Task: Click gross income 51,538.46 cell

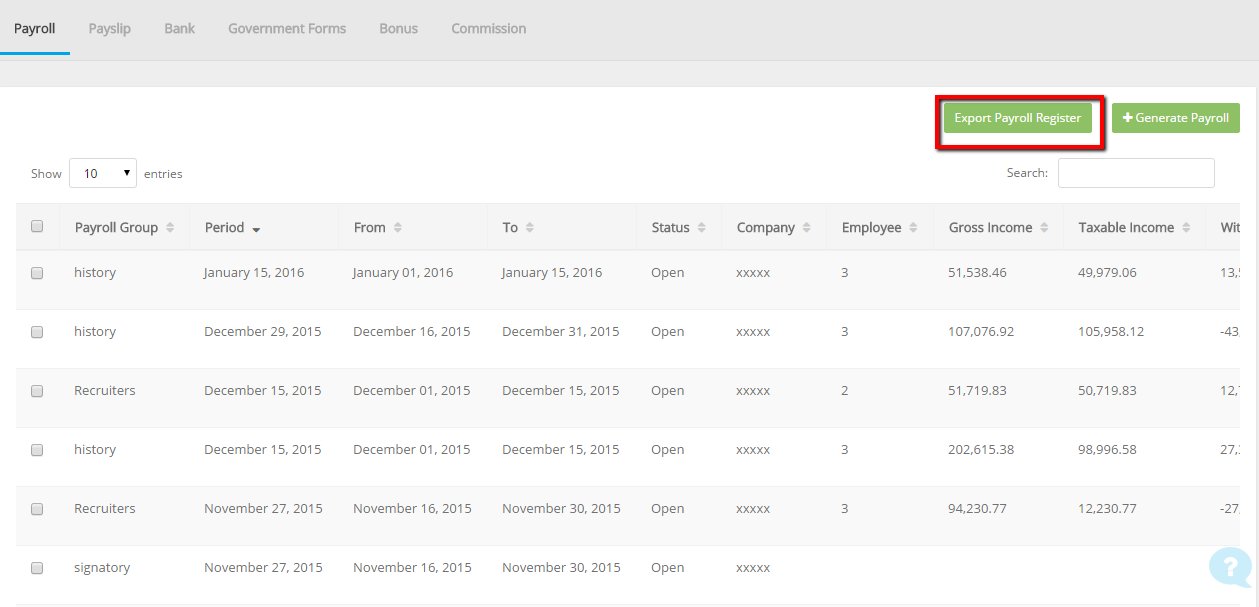Action: 979,273
